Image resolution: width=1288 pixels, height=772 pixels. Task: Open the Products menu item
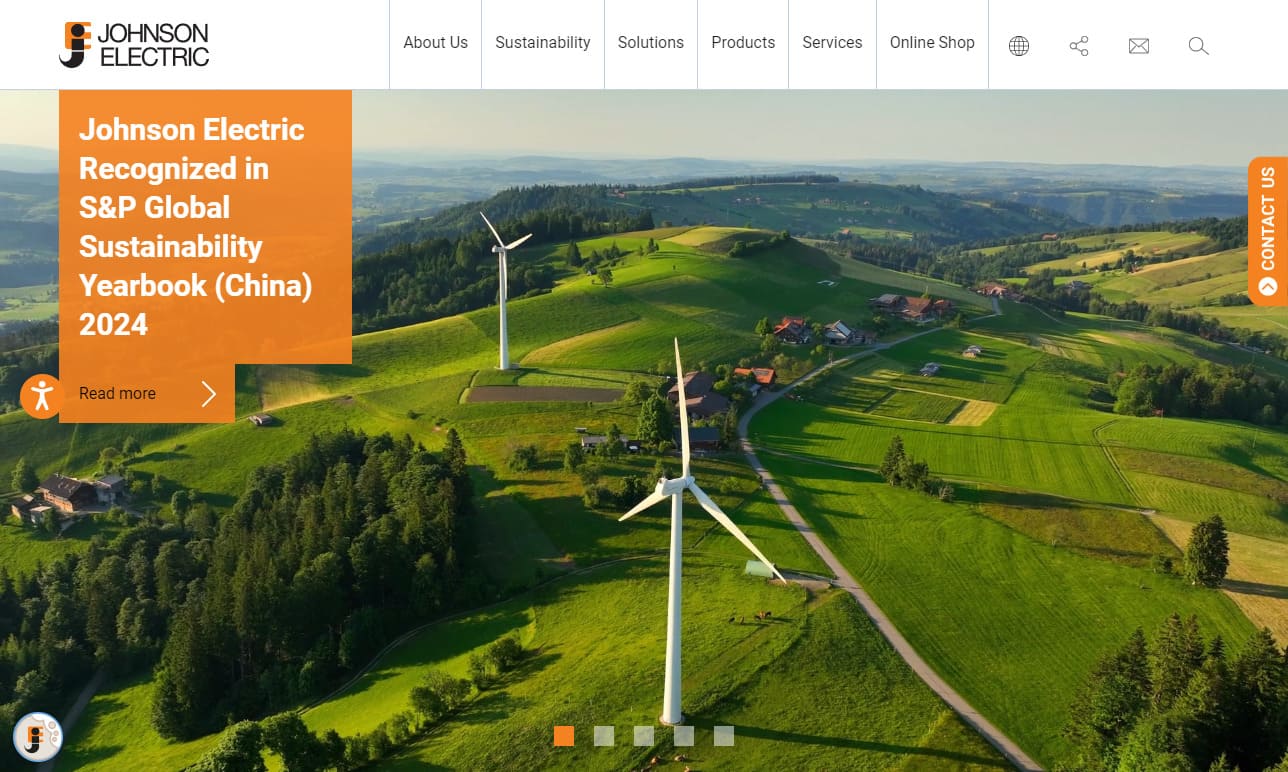743,43
